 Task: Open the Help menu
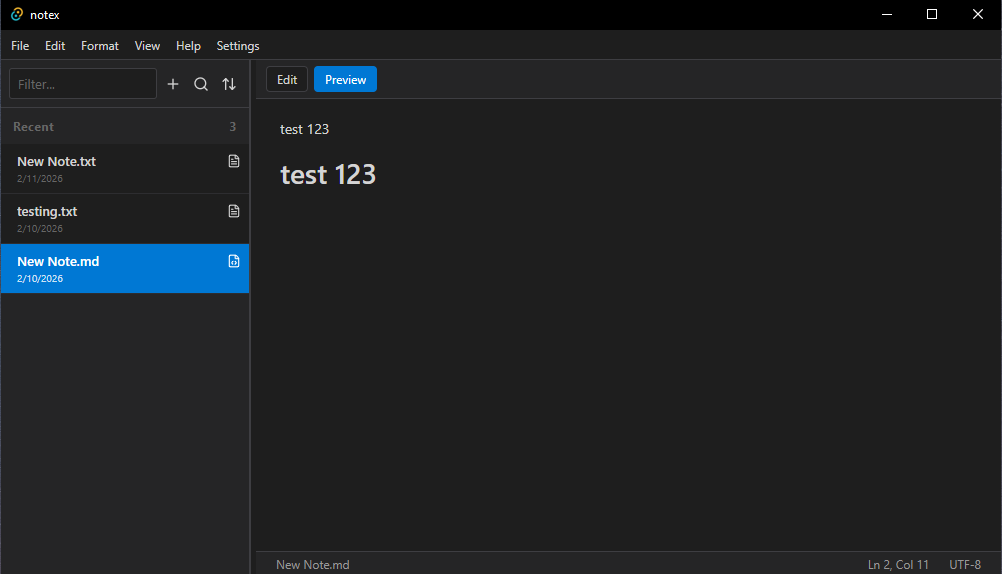pyautogui.click(x=188, y=46)
